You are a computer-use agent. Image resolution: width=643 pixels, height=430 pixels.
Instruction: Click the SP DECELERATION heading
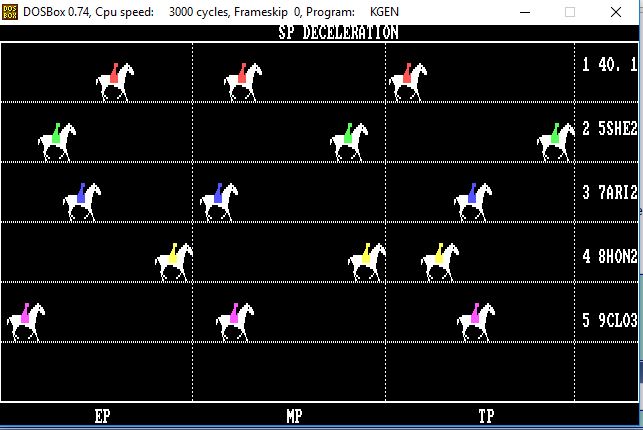click(338, 32)
